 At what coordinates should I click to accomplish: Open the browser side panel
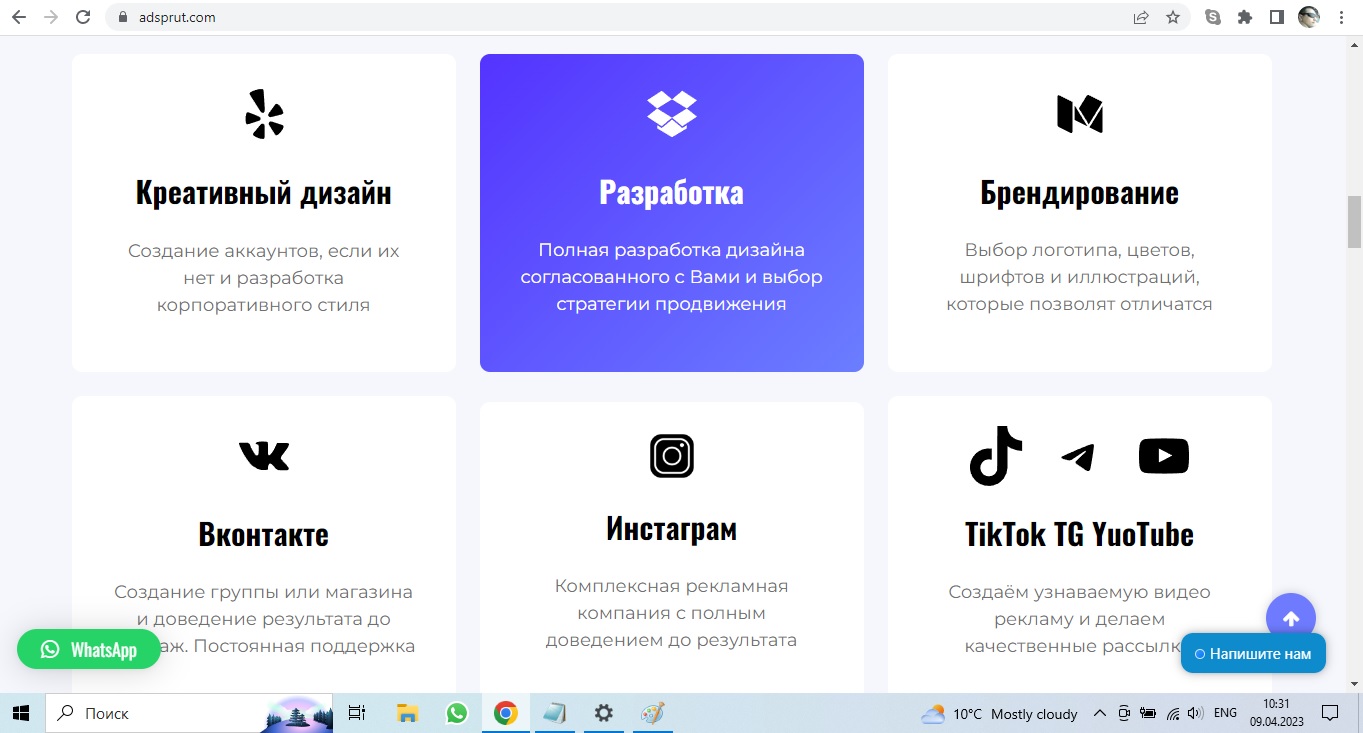(x=1277, y=17)
